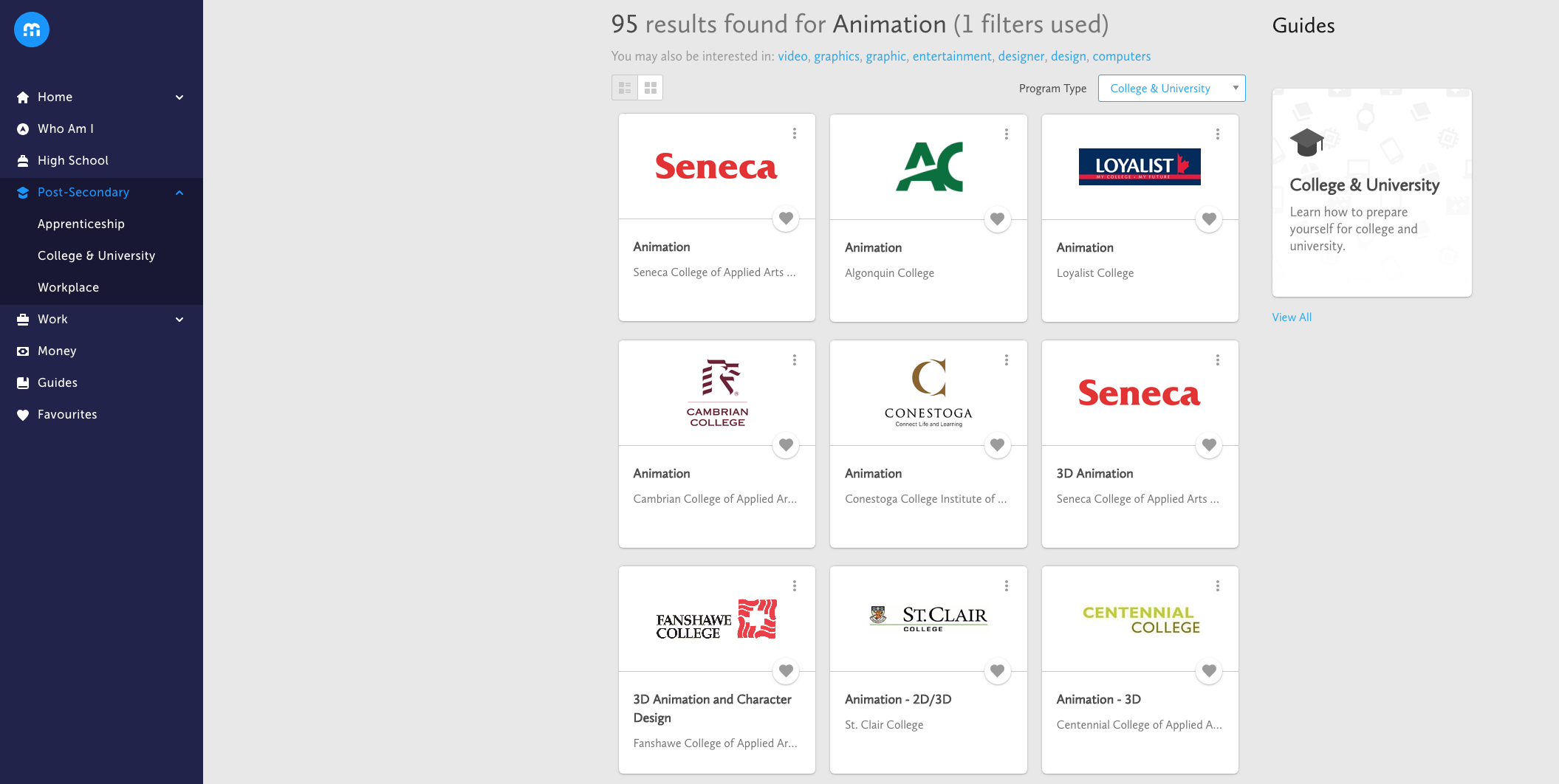Collapse the Post-Secondary sidebar section
Screen dimensions: 1559x784
click(x=179, y=193)
